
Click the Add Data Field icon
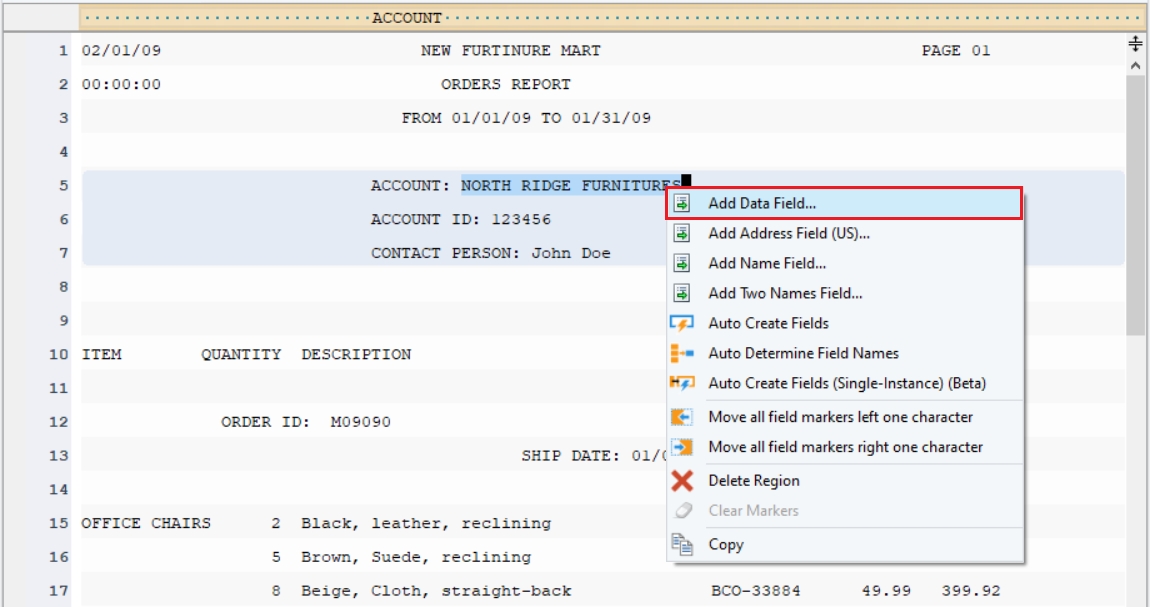682,203
